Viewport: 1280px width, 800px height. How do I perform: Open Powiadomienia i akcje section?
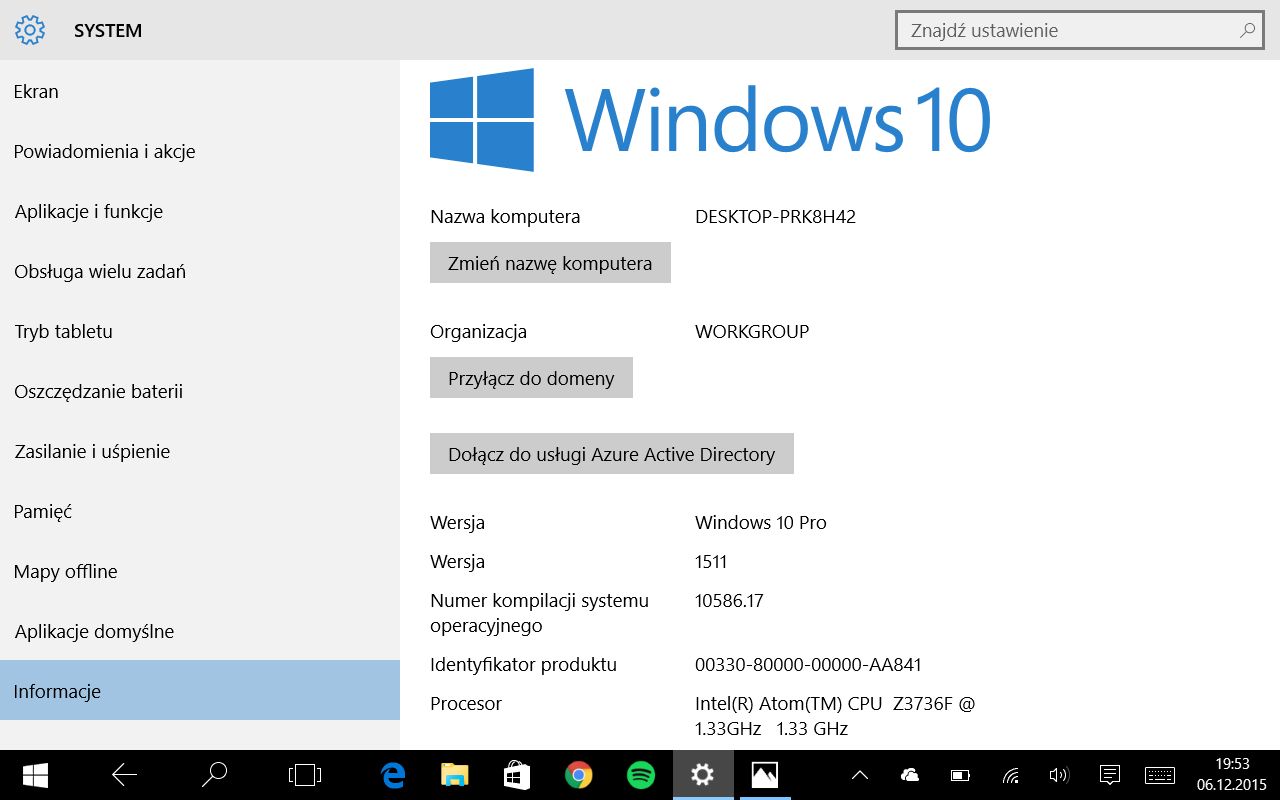point(200,151)
